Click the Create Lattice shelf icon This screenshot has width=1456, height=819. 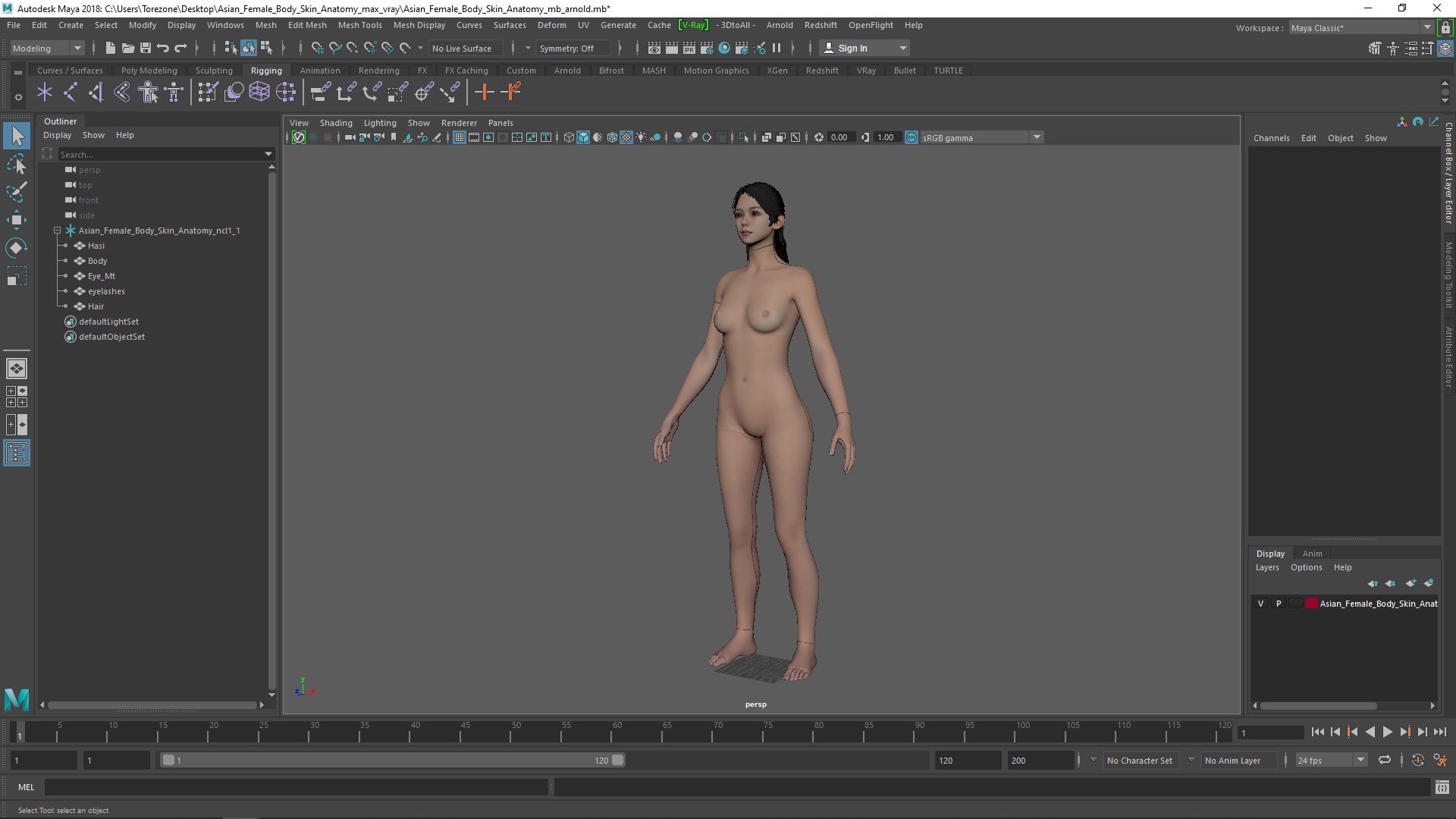coord(259,93)
